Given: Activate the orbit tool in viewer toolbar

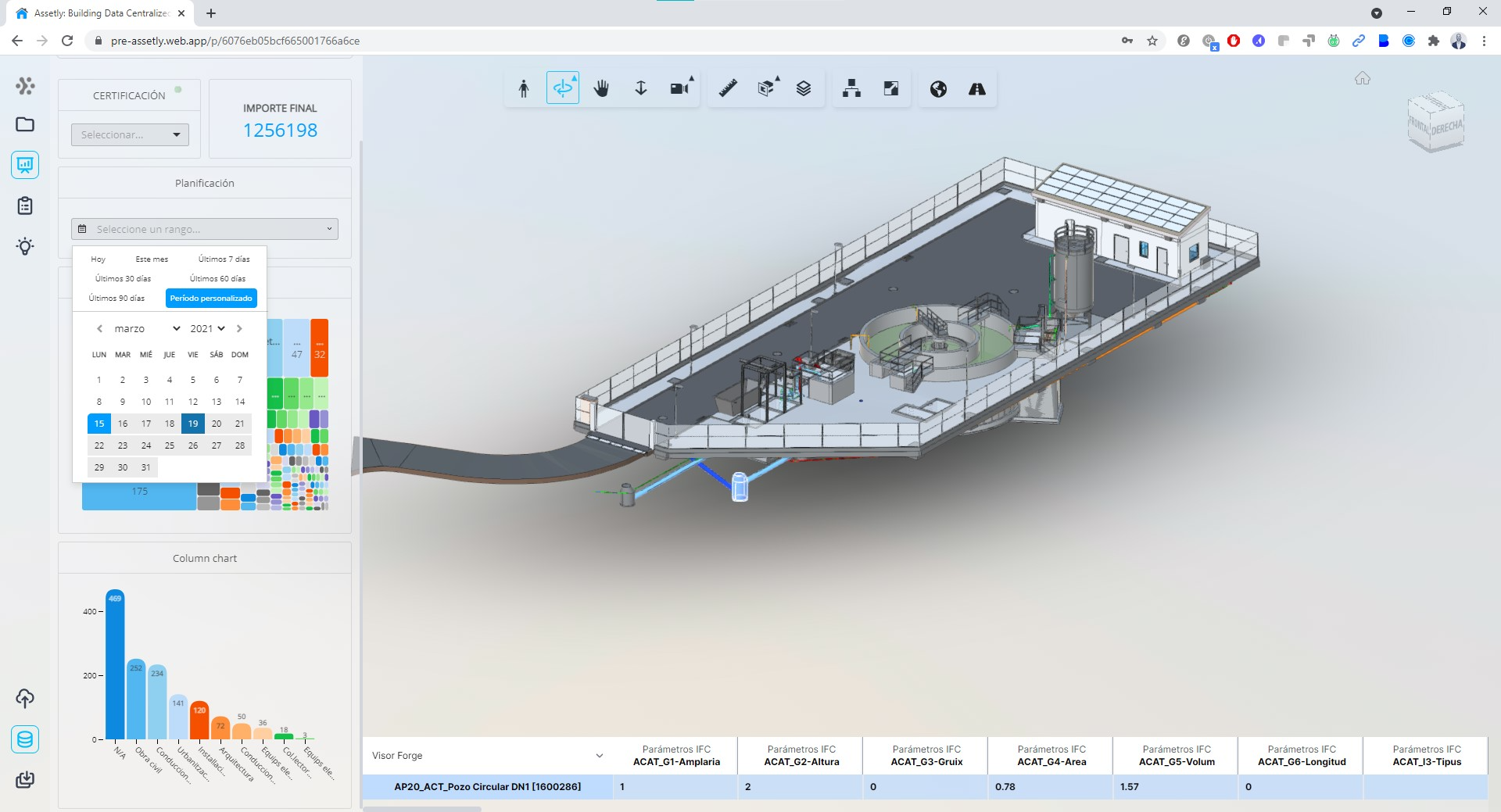Looking at the screenshot, I should pos(562,89).
